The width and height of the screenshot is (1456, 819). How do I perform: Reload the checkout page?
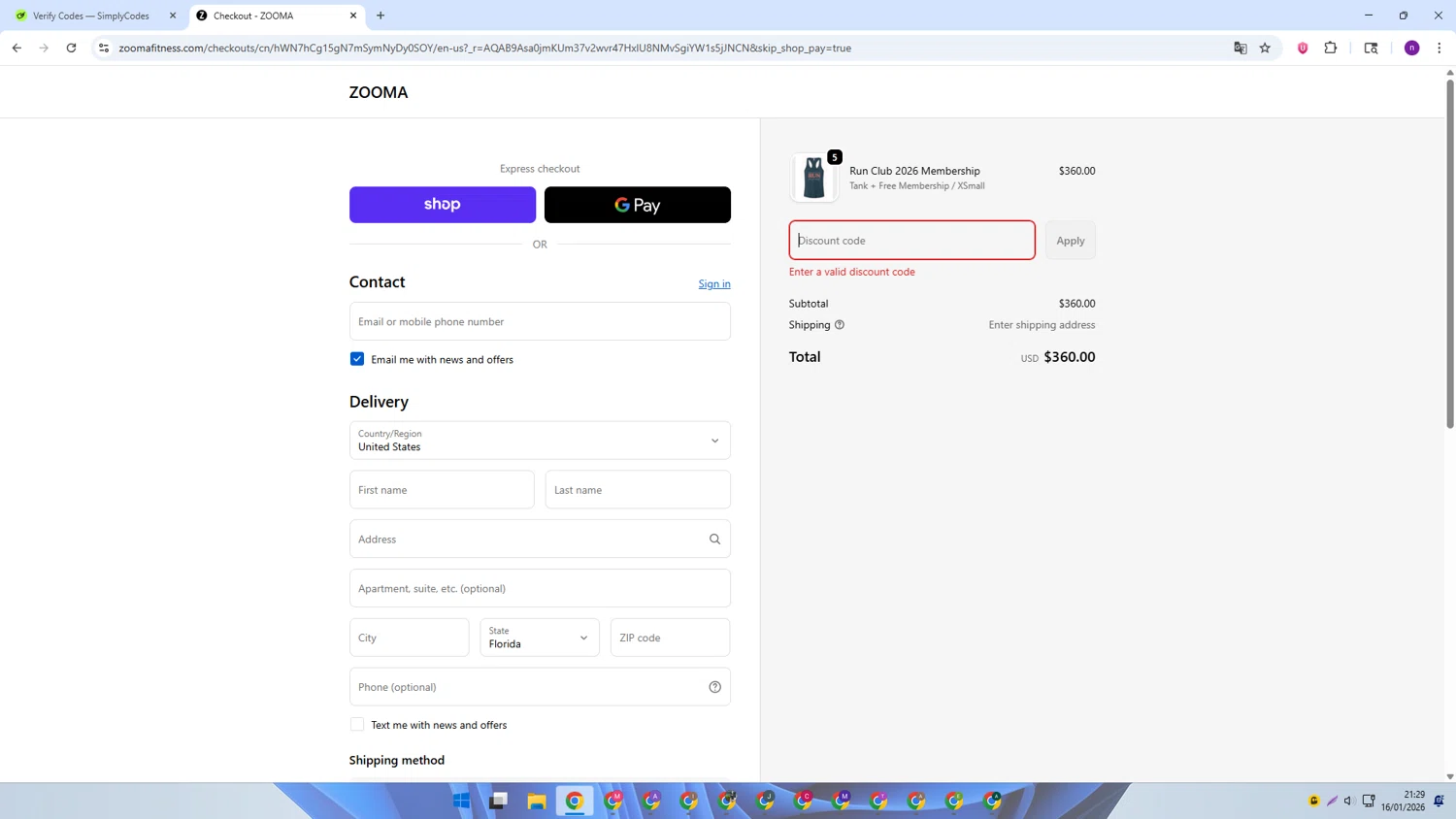[71, 48]
